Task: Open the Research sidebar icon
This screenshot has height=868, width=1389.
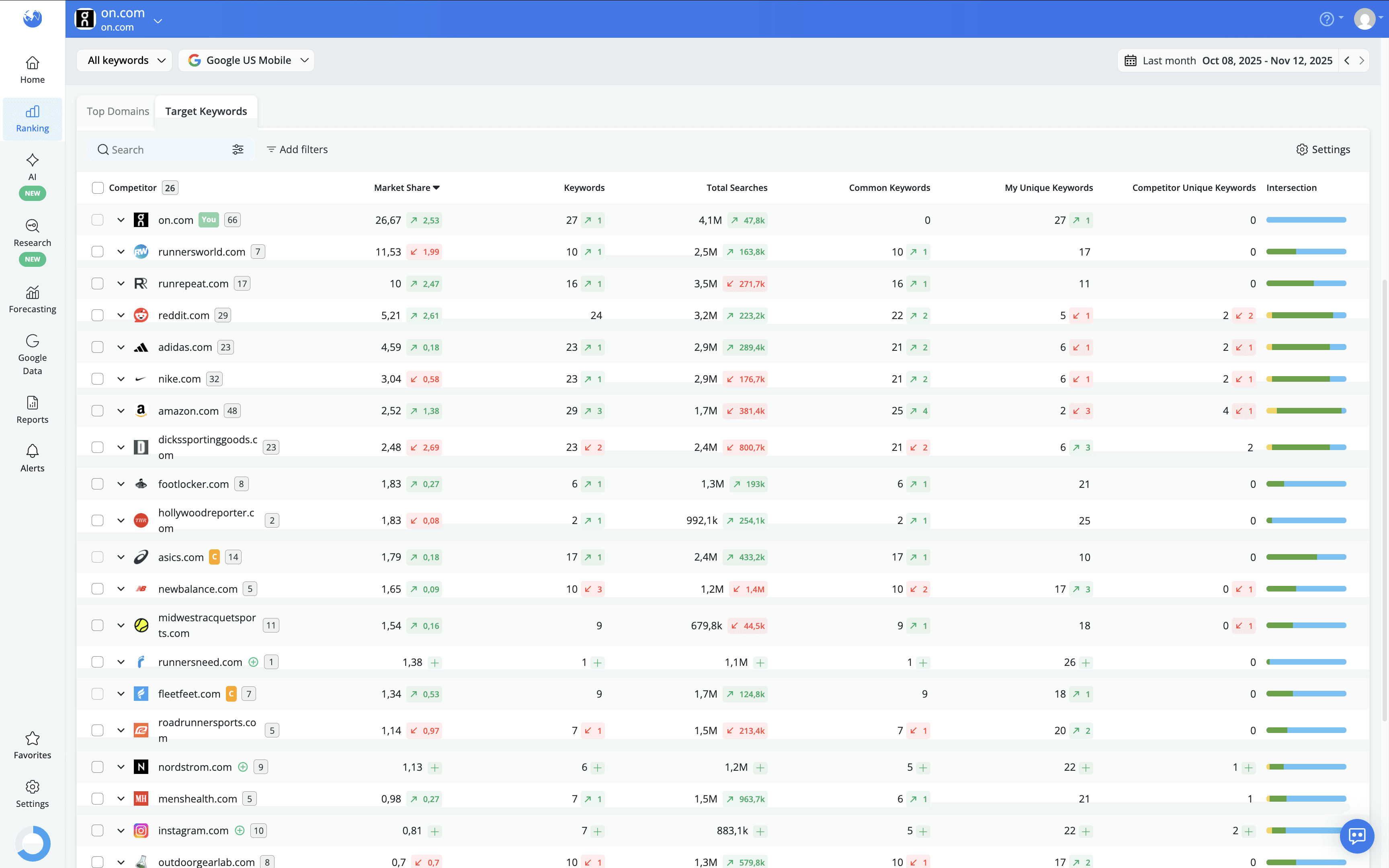Action: pos(32,226)
